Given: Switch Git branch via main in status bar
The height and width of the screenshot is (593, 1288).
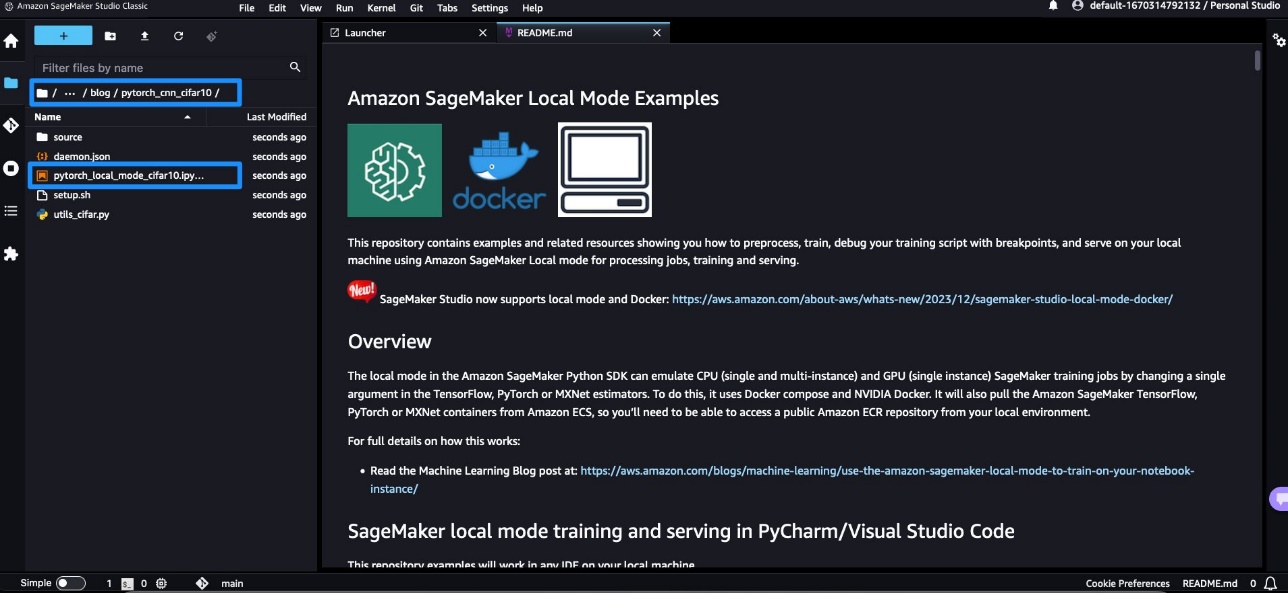Looking at the screenshot, I should click(x=232, y=583).
